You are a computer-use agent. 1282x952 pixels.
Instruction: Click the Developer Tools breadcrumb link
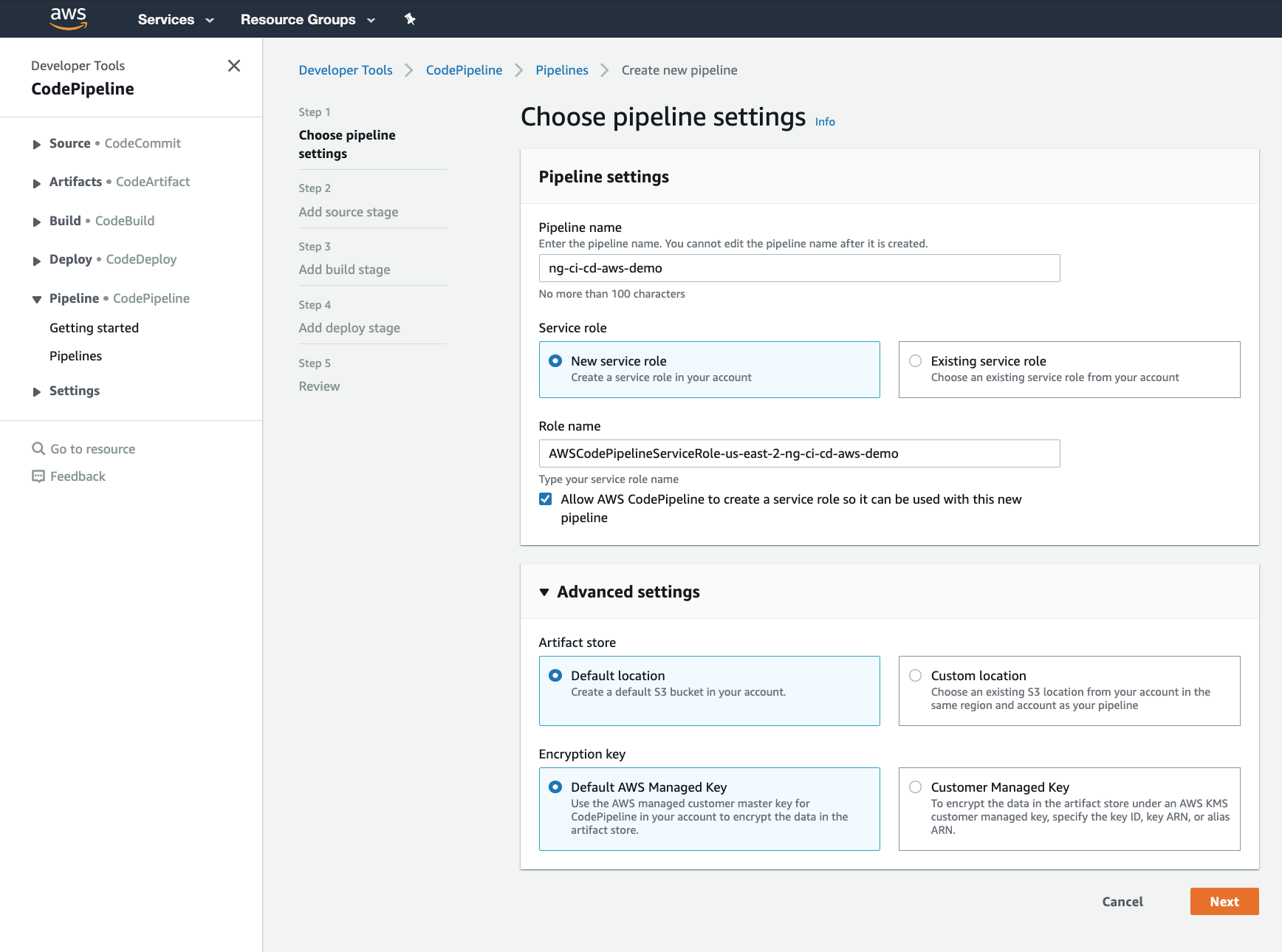pyautogui.click(x=346, y=70)
